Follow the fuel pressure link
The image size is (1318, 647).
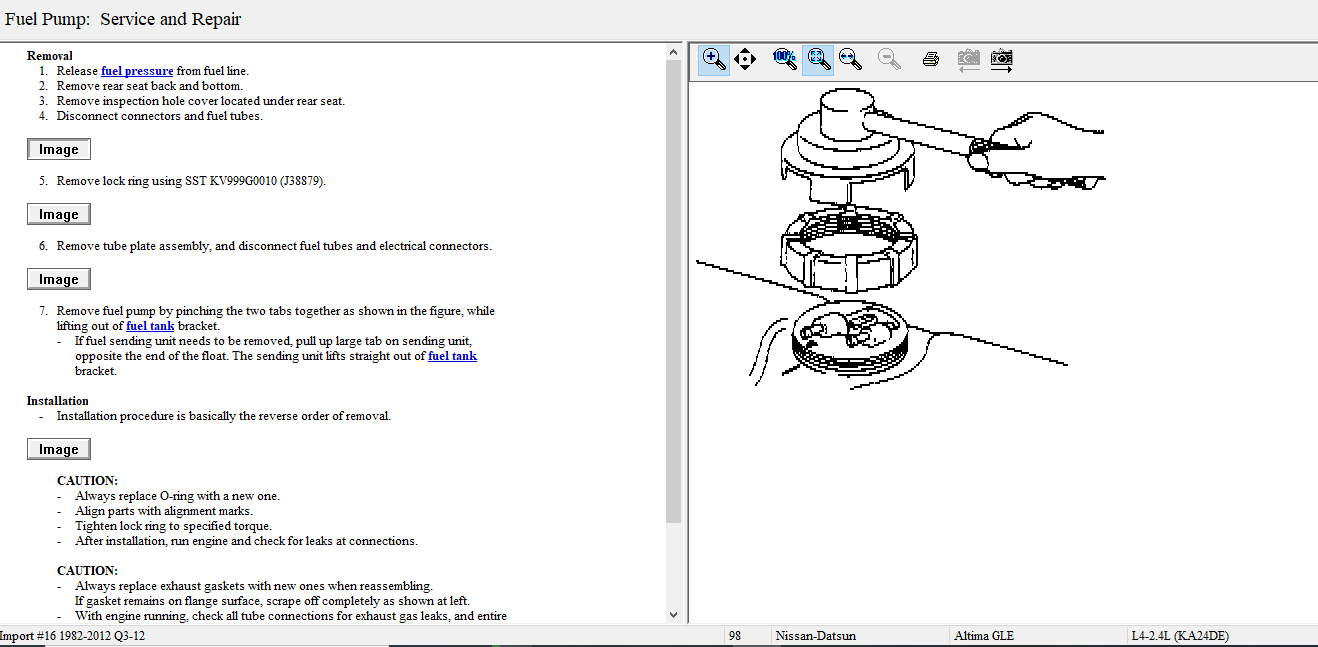point(137,71)
